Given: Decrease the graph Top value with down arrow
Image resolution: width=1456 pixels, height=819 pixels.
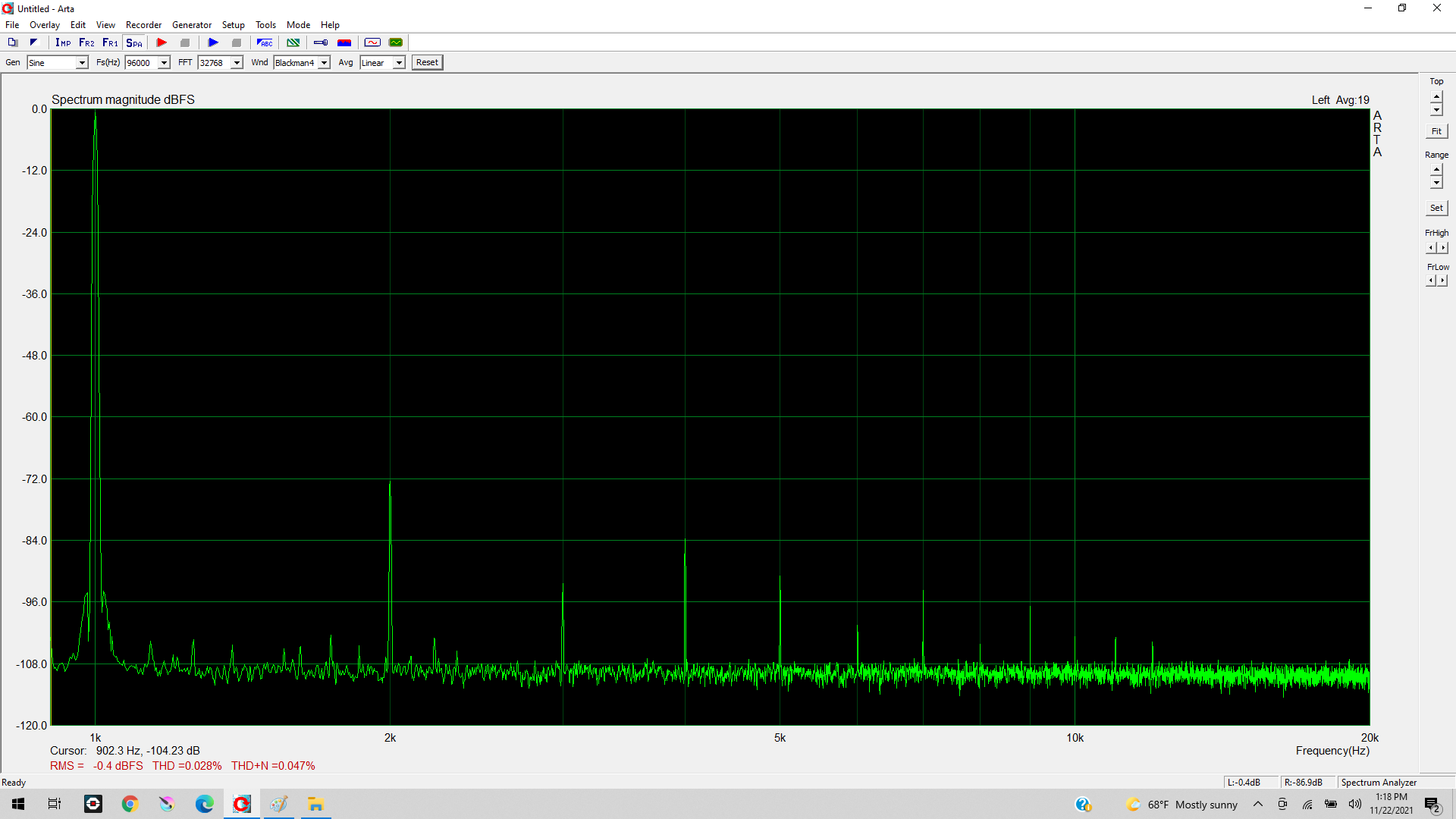Looking at the screenshot, I should tap(1436, 110).
